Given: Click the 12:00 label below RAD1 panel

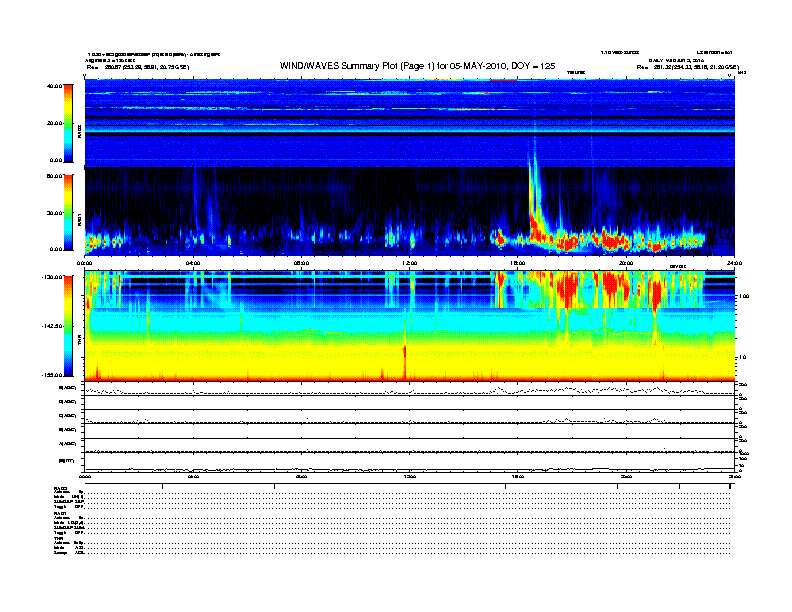Looking at the screenshot, I should (x=410, y=263).
